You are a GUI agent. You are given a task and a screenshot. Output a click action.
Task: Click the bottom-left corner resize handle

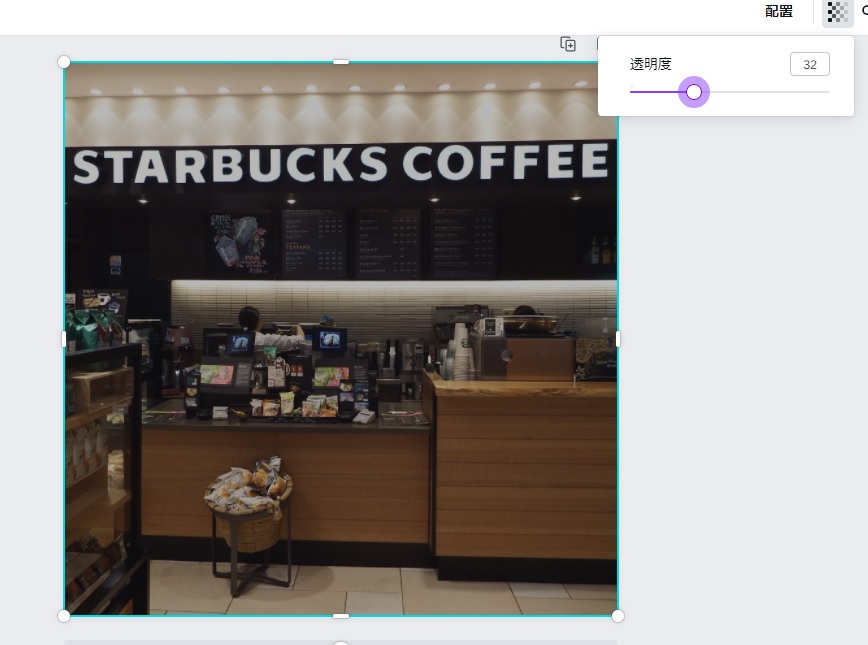pos(64,616)
